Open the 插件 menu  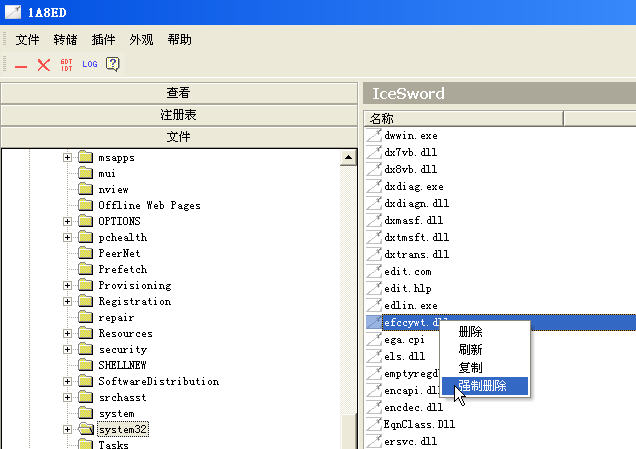tap(103, 40)
